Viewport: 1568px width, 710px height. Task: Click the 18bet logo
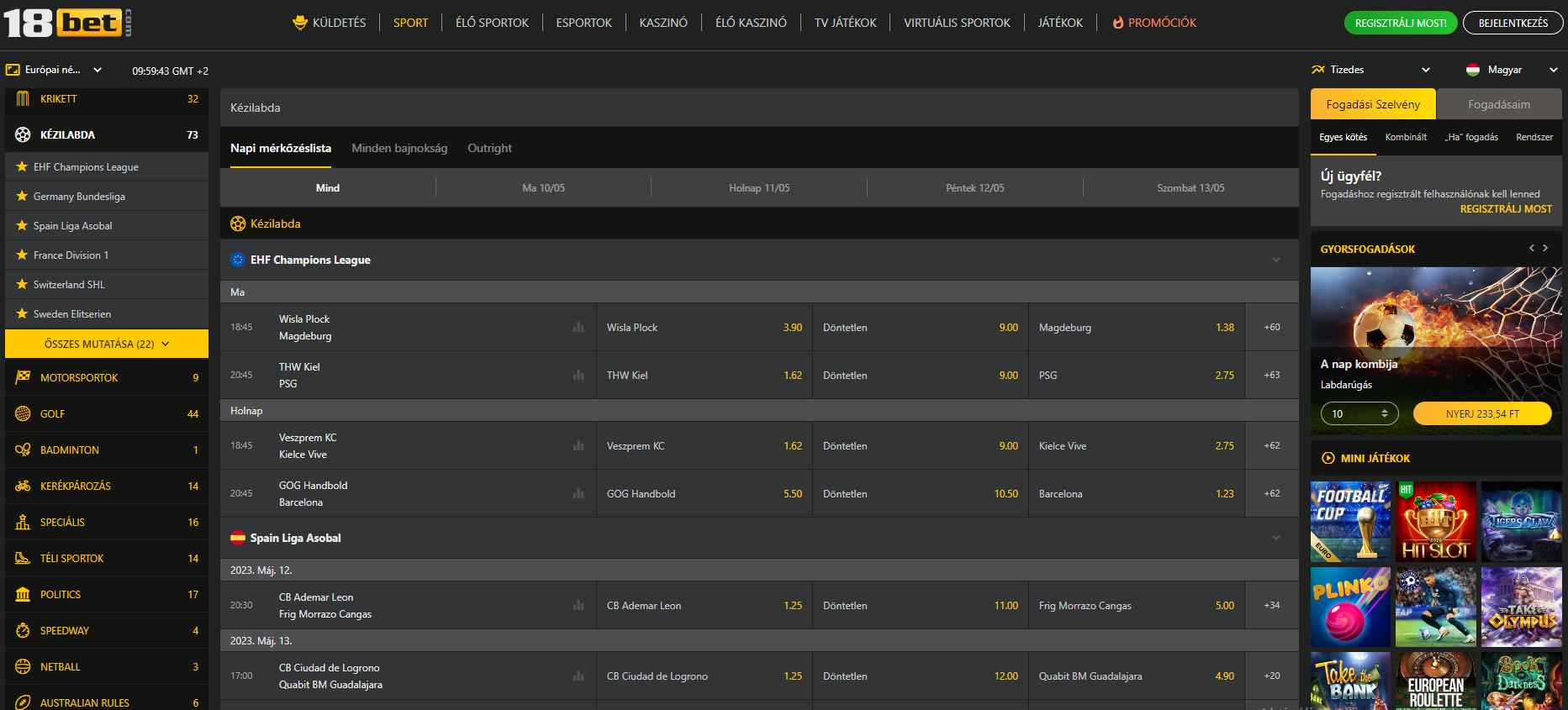pyautogui.click(x=67, y=23)
